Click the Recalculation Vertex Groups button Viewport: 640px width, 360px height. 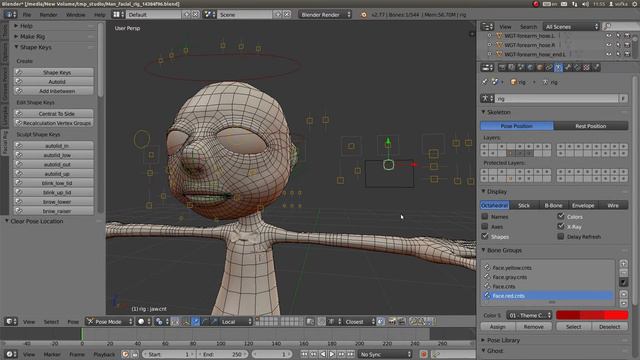coord(54,123)
